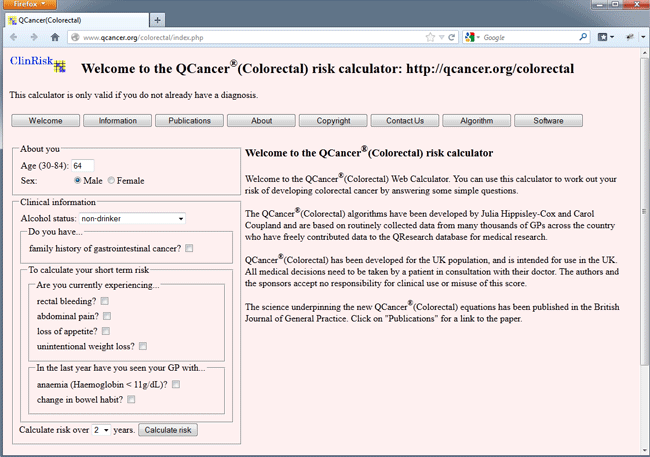Select the QCancer(Colorectal) tab
The width and height of the screenshot is (650, 457).
pyautogui.click(x=77, y=20)
